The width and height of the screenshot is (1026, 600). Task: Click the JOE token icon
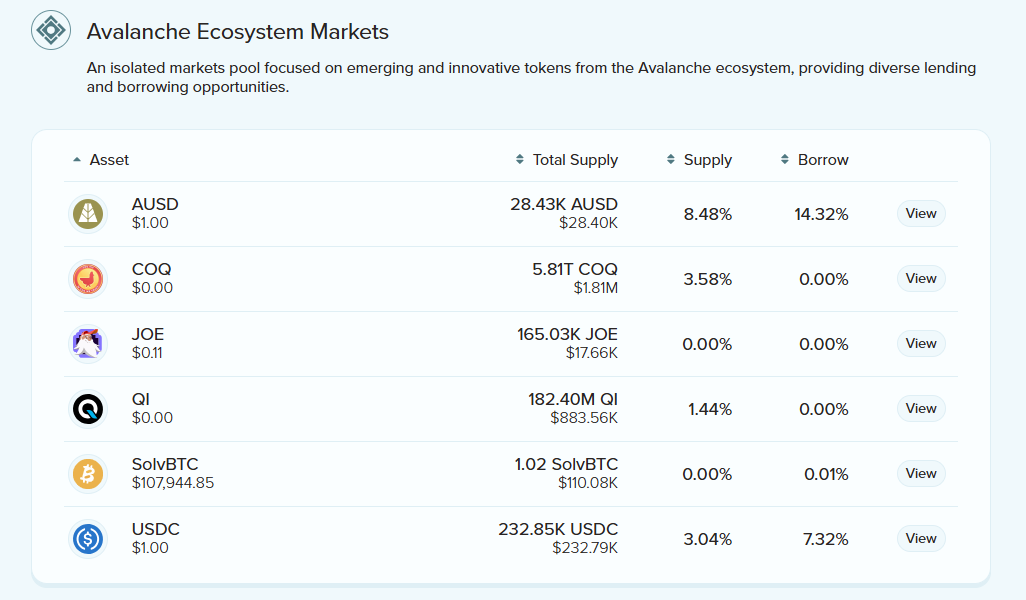tap(88, 344)
